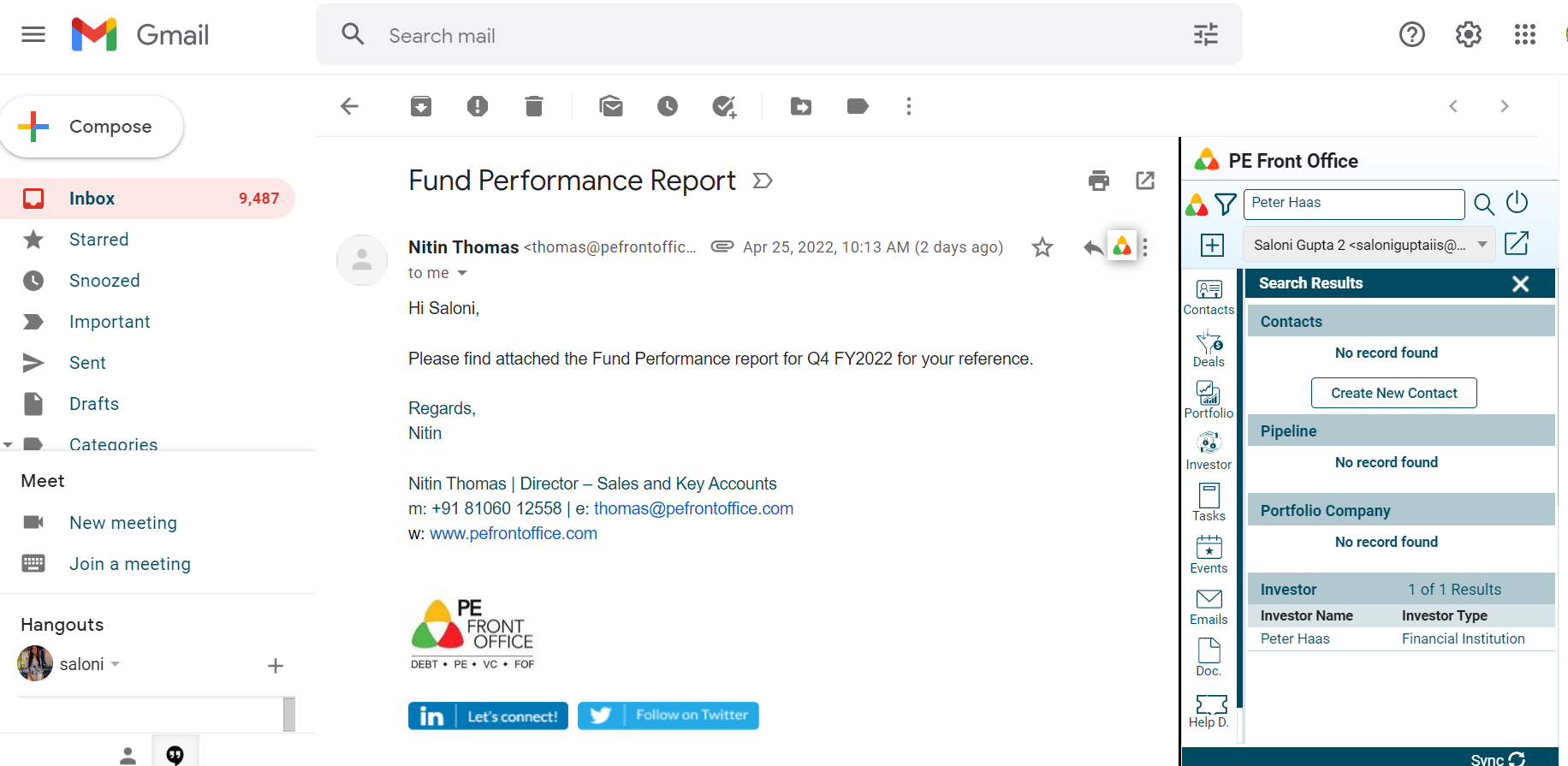Open the PE Front Office Deals icon
The image size is (1568, 766).
click(x=1209, y=348)
